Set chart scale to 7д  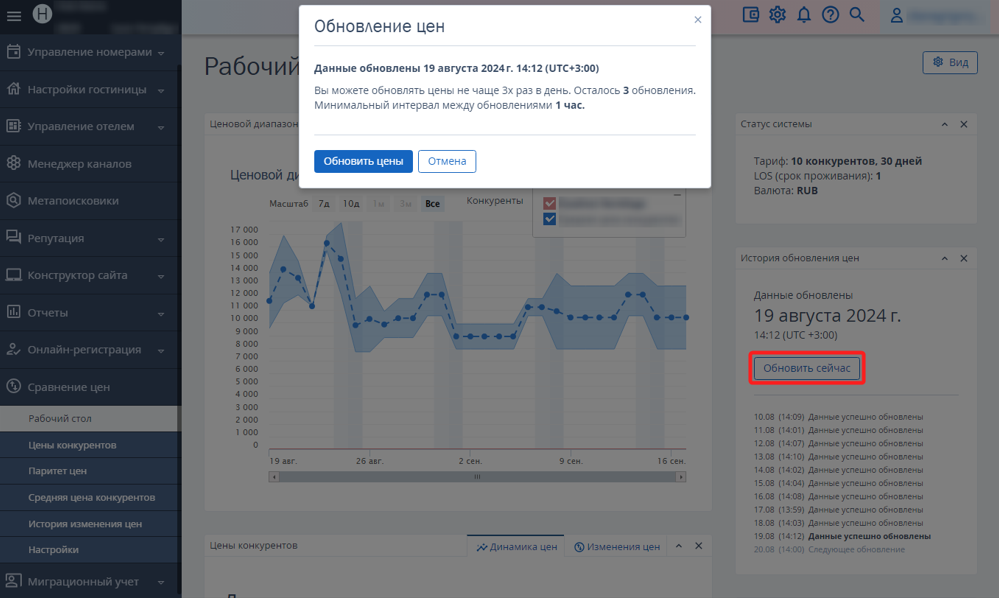324,204
